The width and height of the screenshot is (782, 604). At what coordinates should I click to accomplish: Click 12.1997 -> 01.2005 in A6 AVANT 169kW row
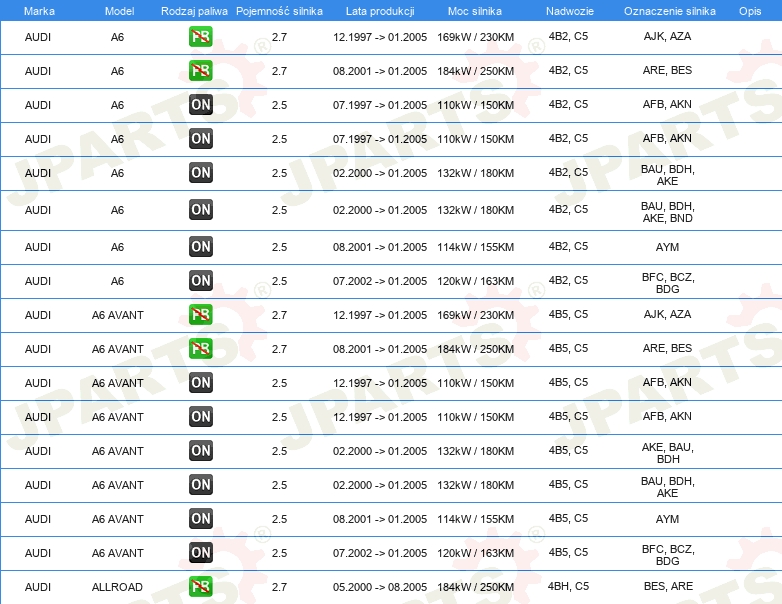380,315
